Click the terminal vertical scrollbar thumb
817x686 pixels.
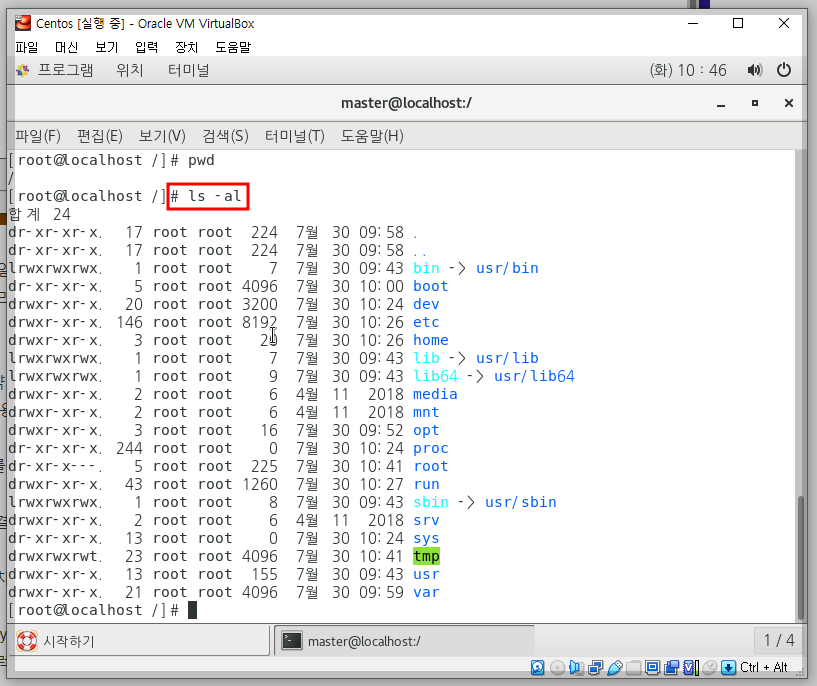801,558
